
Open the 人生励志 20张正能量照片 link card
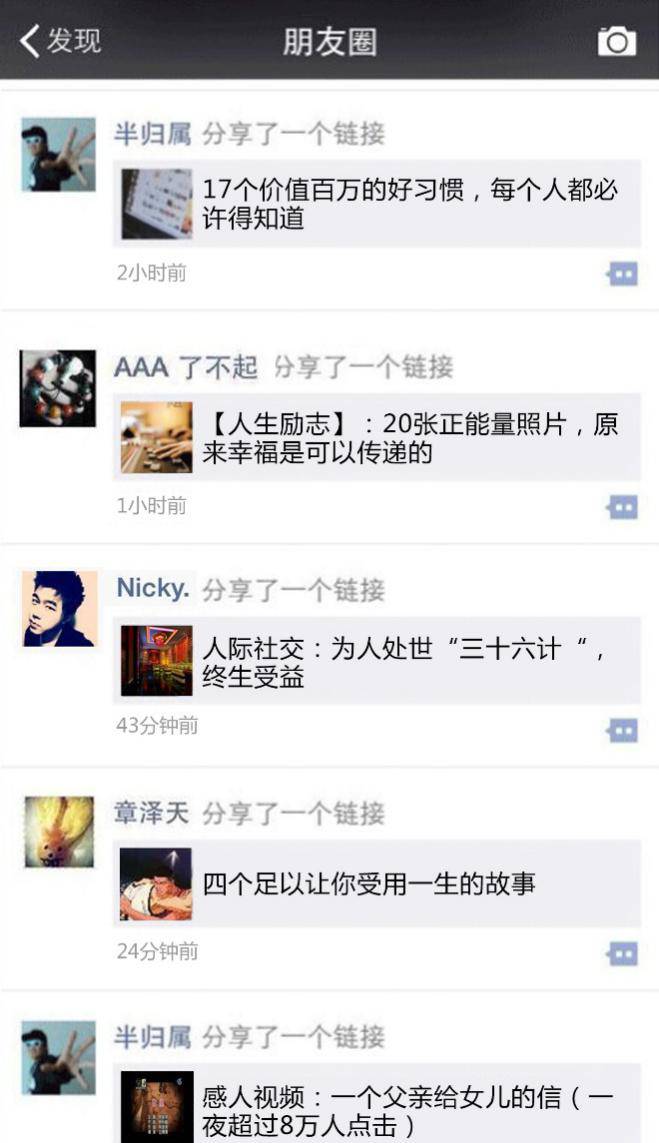(x=377, y=437)
